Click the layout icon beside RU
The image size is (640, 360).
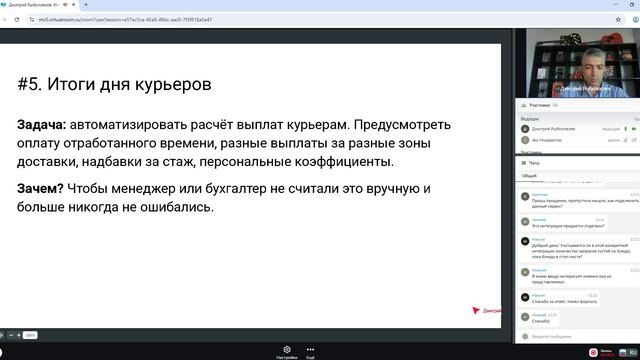pos(623,352)
